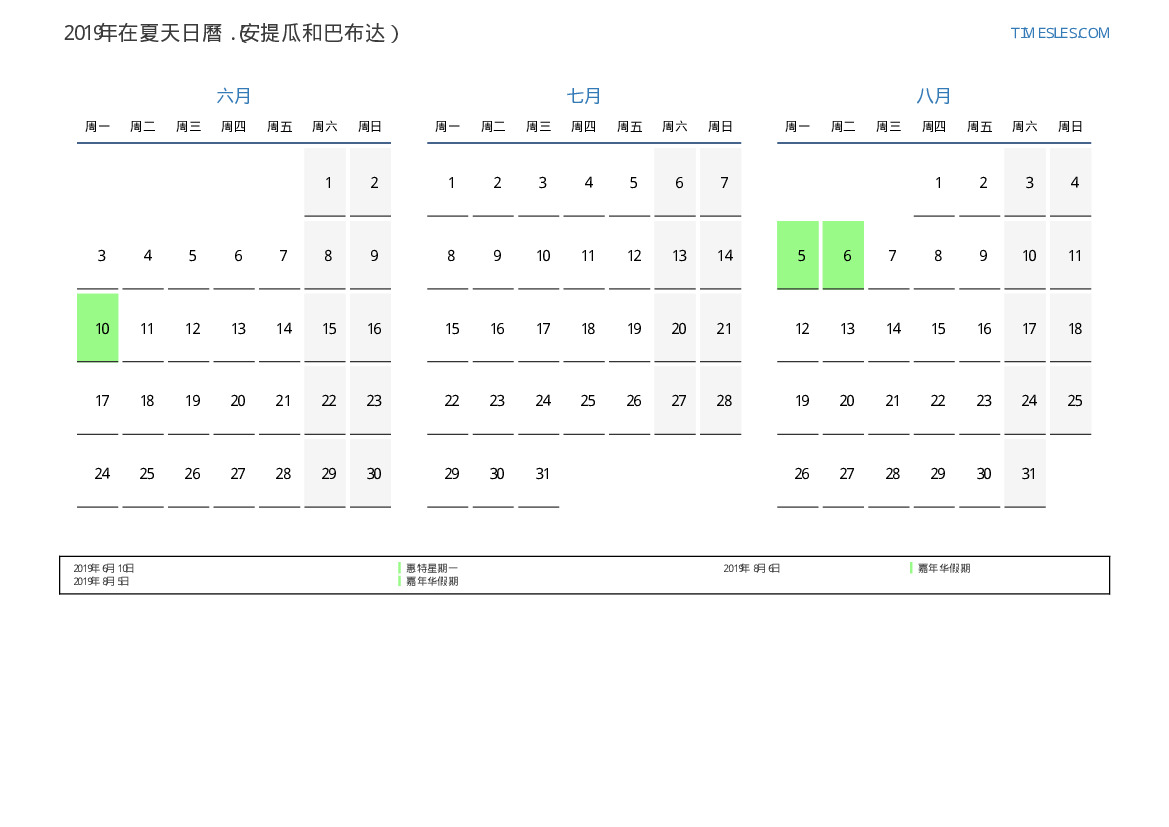Select legend date 2019年8月6日
The width and height of the screenshot is (1169, 827).
point(751,568)
